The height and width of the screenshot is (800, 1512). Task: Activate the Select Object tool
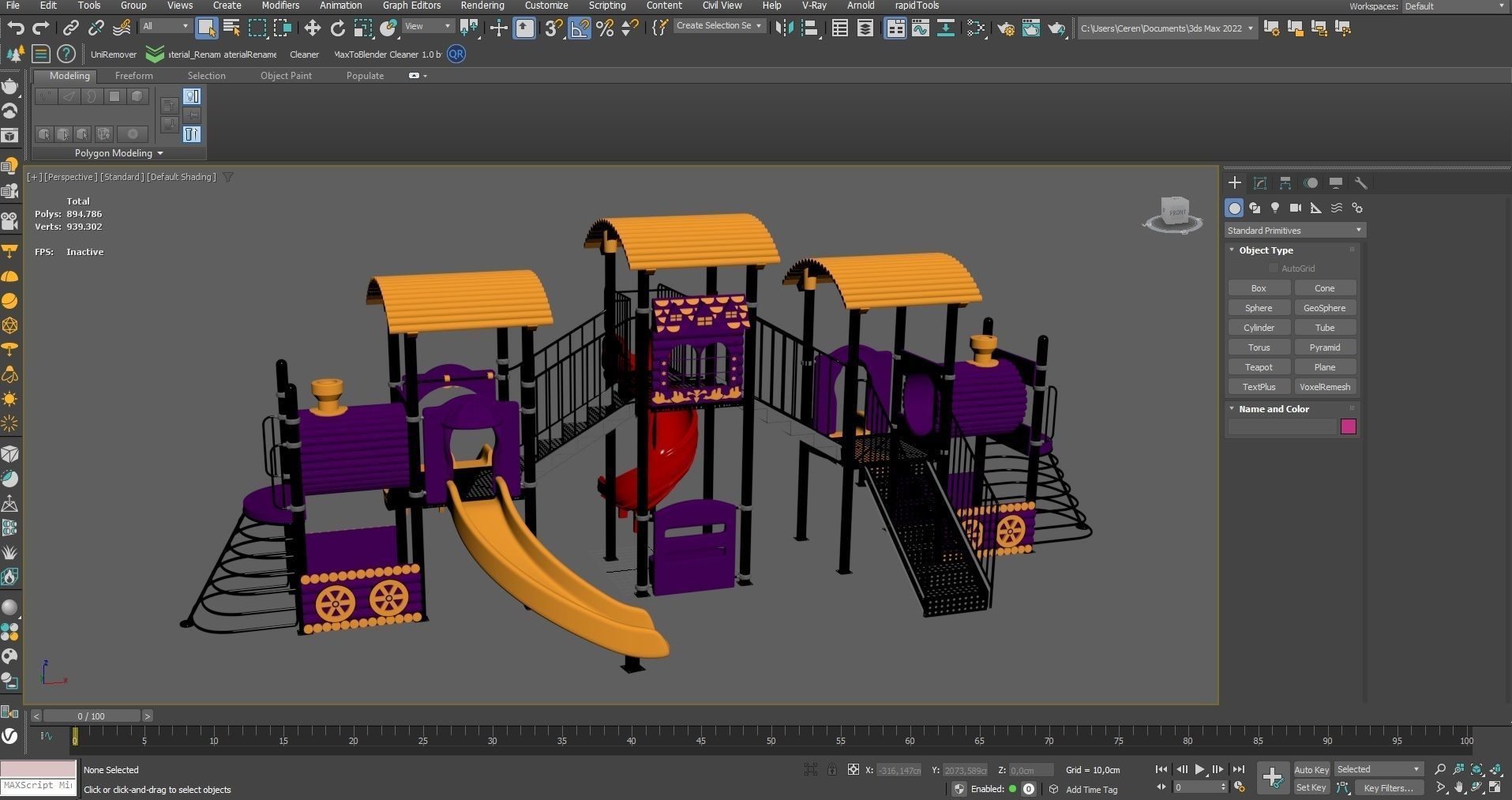pos(206,28)
